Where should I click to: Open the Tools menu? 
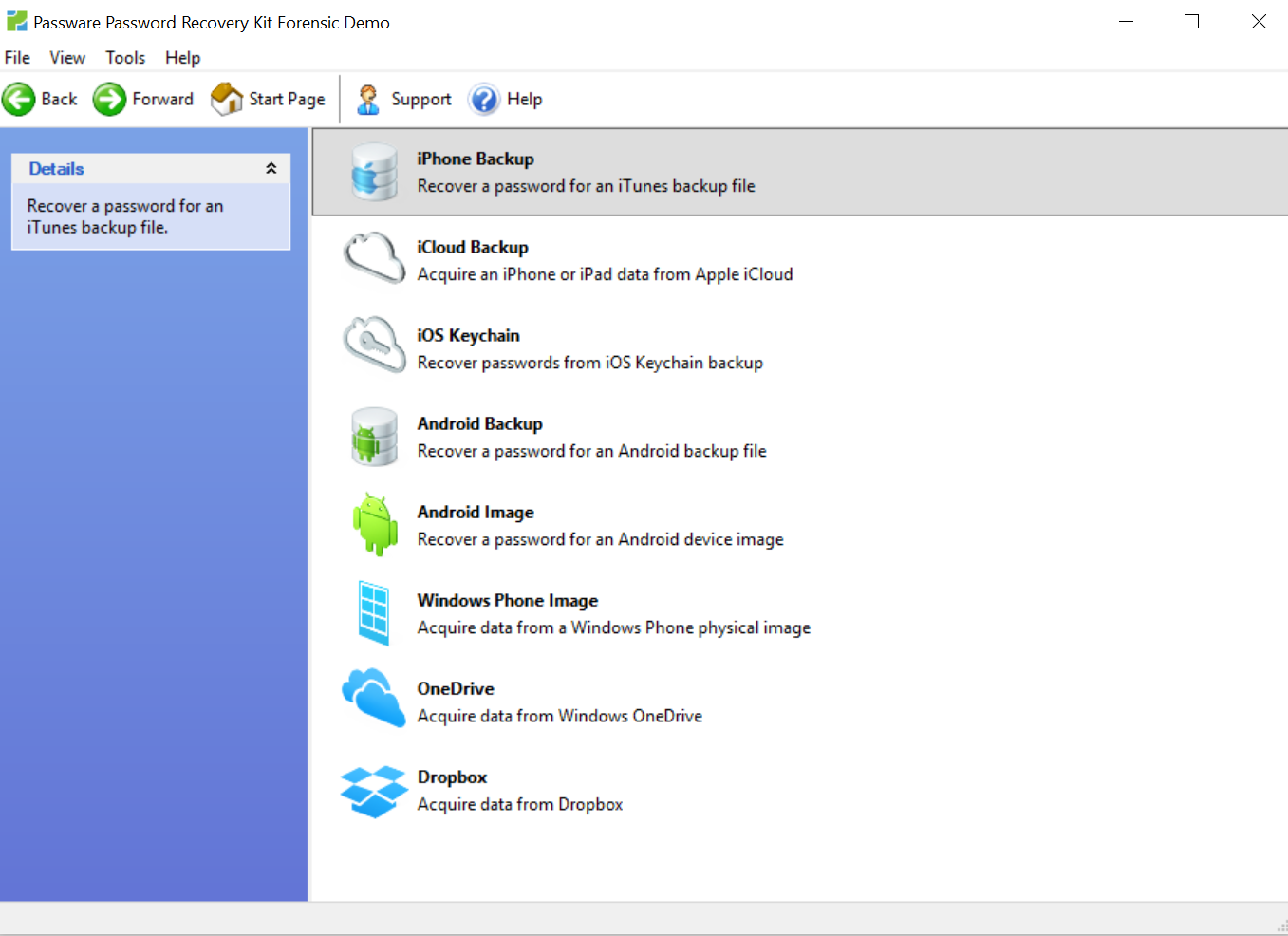click(x=125, y=58)
